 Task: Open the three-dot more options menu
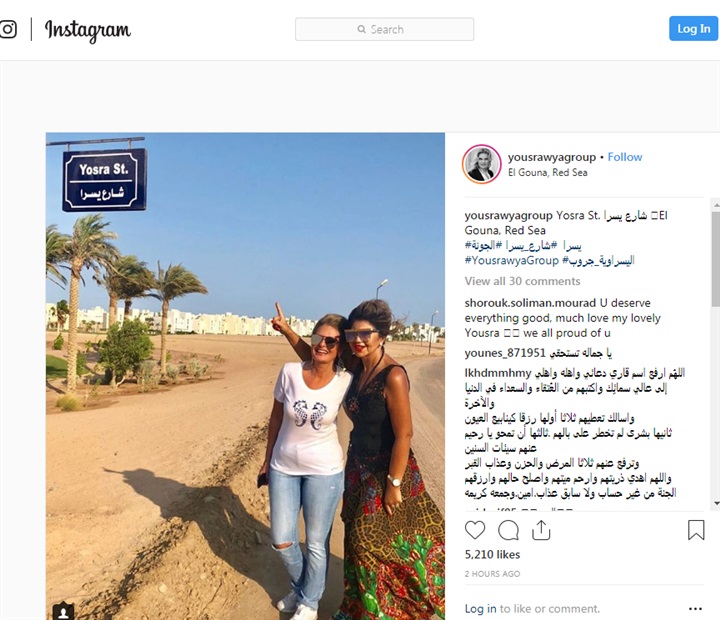pos(695,609)
